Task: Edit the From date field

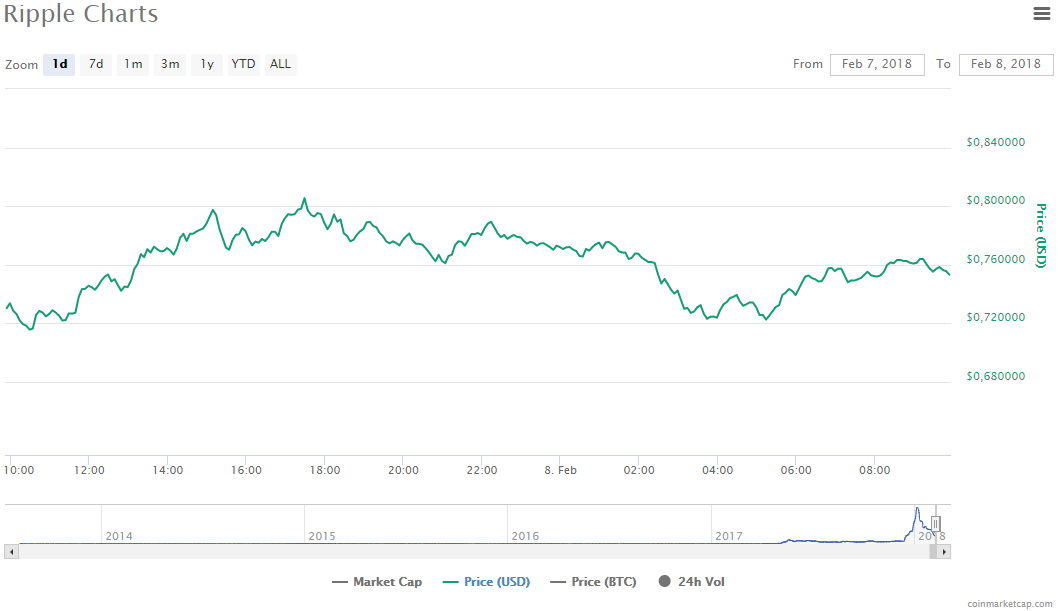Action: click(877, 64)
